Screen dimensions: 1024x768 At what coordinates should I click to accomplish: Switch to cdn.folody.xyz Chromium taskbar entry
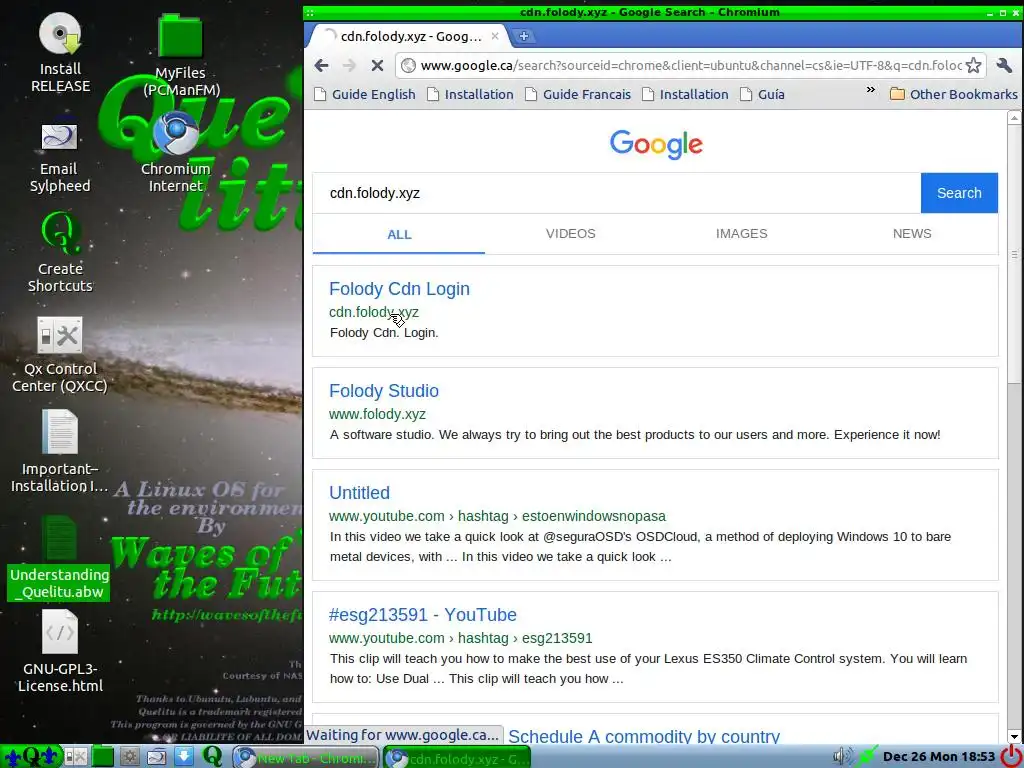click(456, 757)
